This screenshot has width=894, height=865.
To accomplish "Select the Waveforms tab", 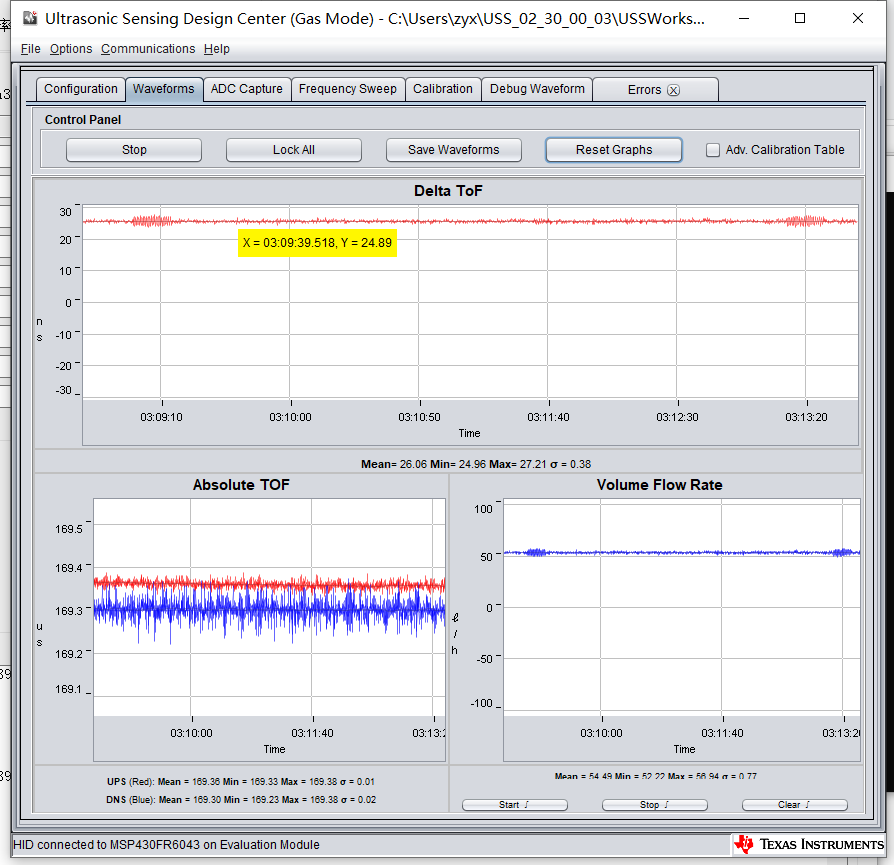I will coord(164,89).
